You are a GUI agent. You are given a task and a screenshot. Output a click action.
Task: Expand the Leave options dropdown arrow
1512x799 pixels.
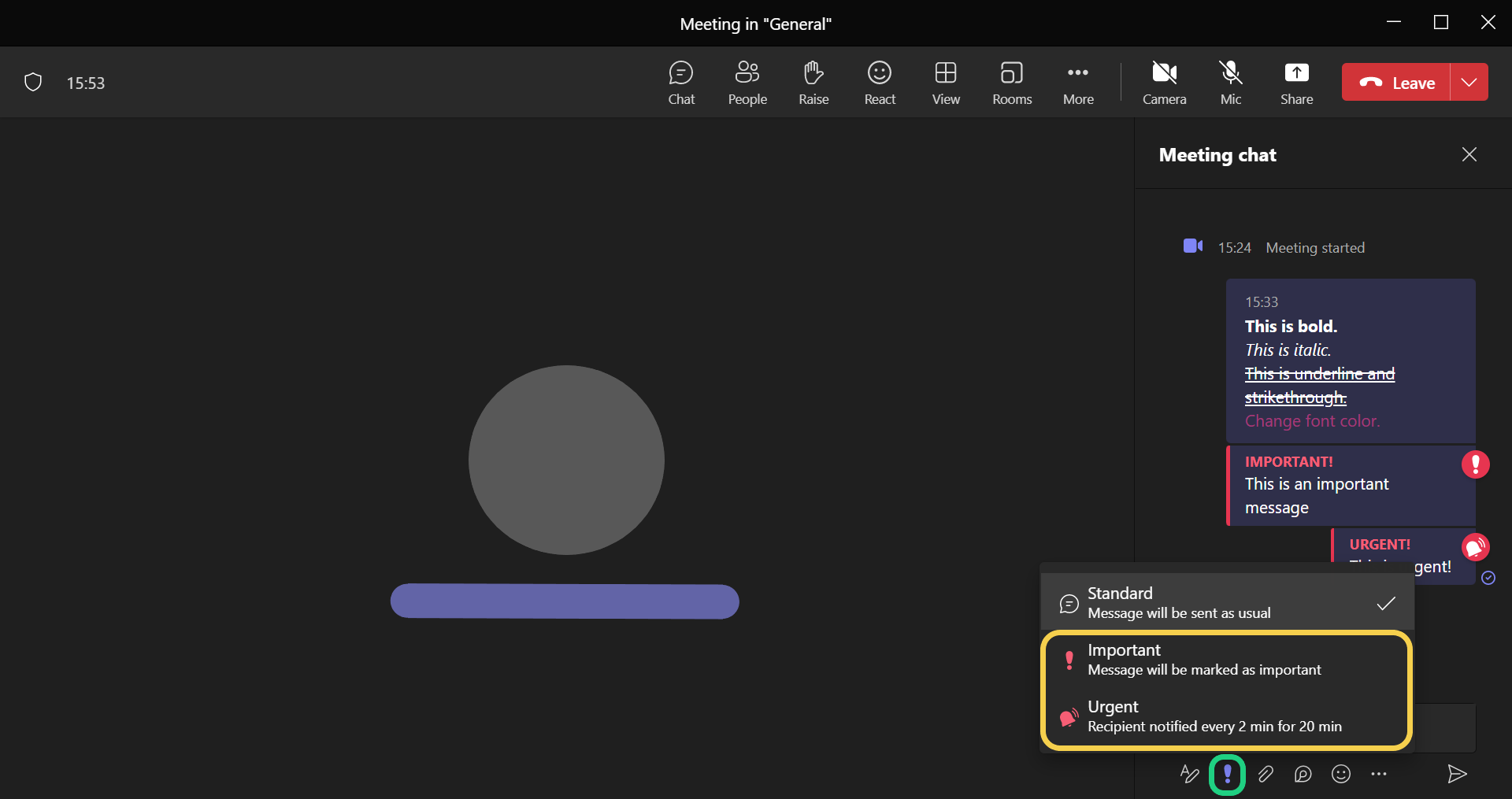click(1469, 82)
